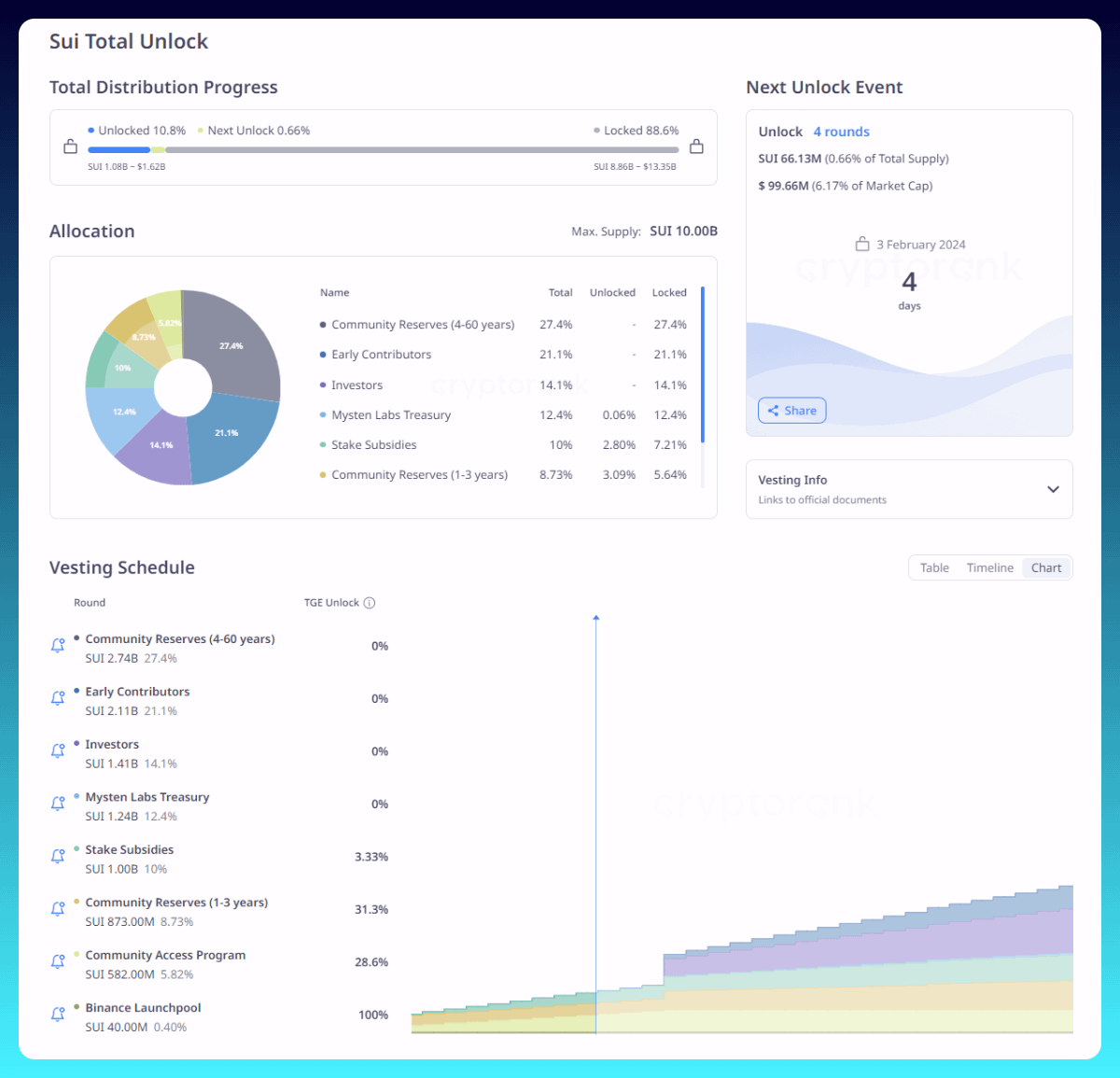
Task: Click the unlocked padlock icon beside the progress bar
Action: tap(70, 147)
